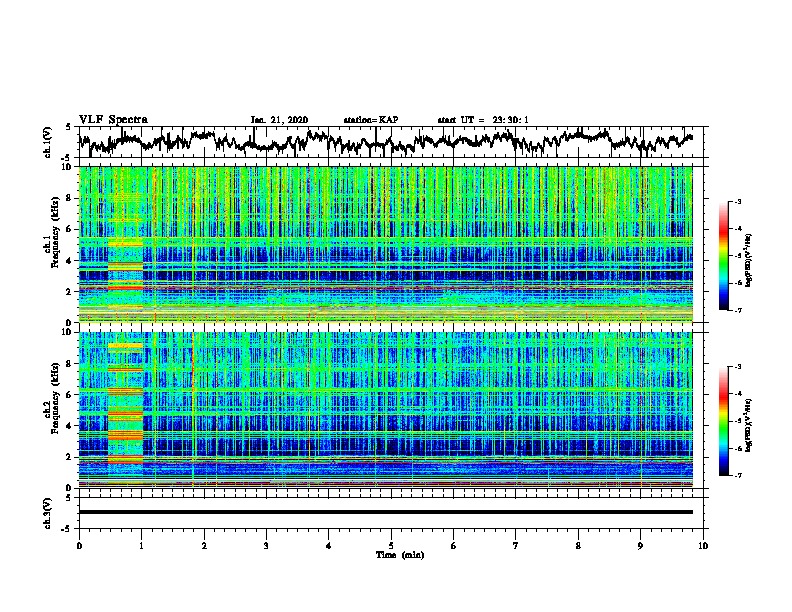Click the "ch.3(V)" axis label
This screenshot has height=612, width=792.
(47, 513)
